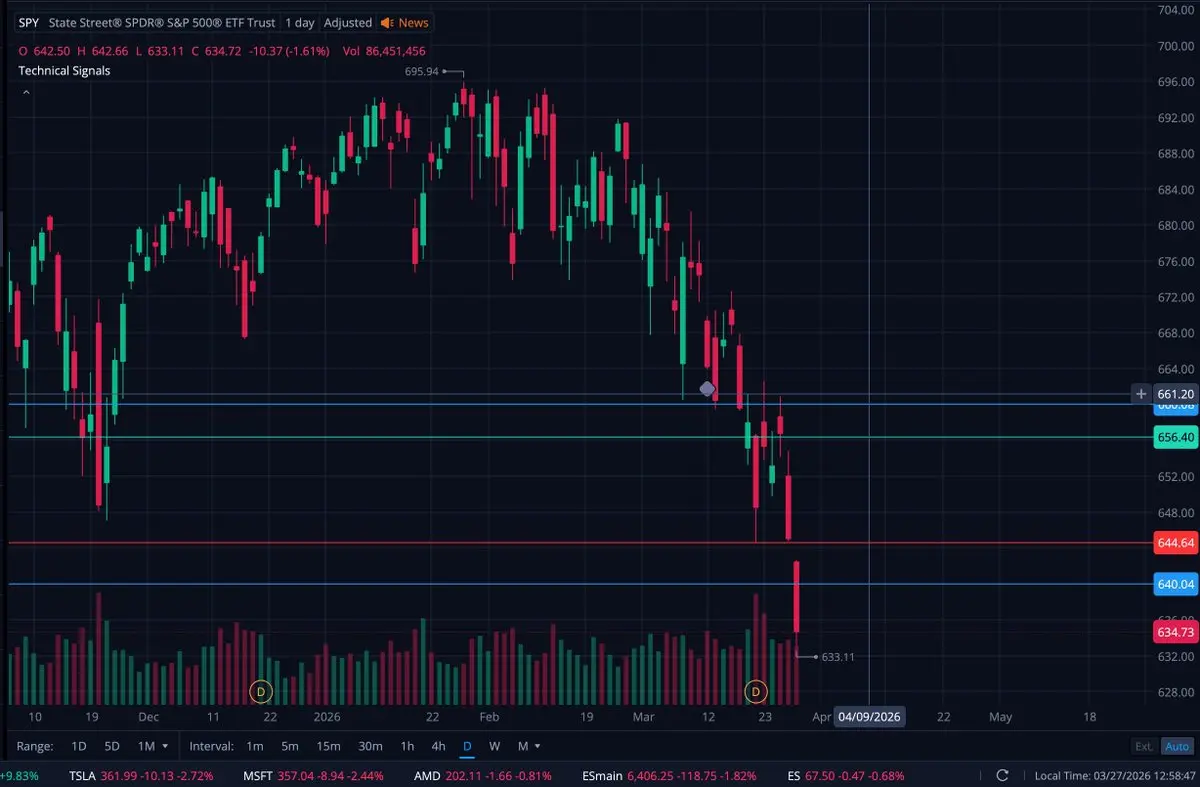Click the Technical Signals label
Viewport: 1200px width, 787px height.
click(64, 71)
